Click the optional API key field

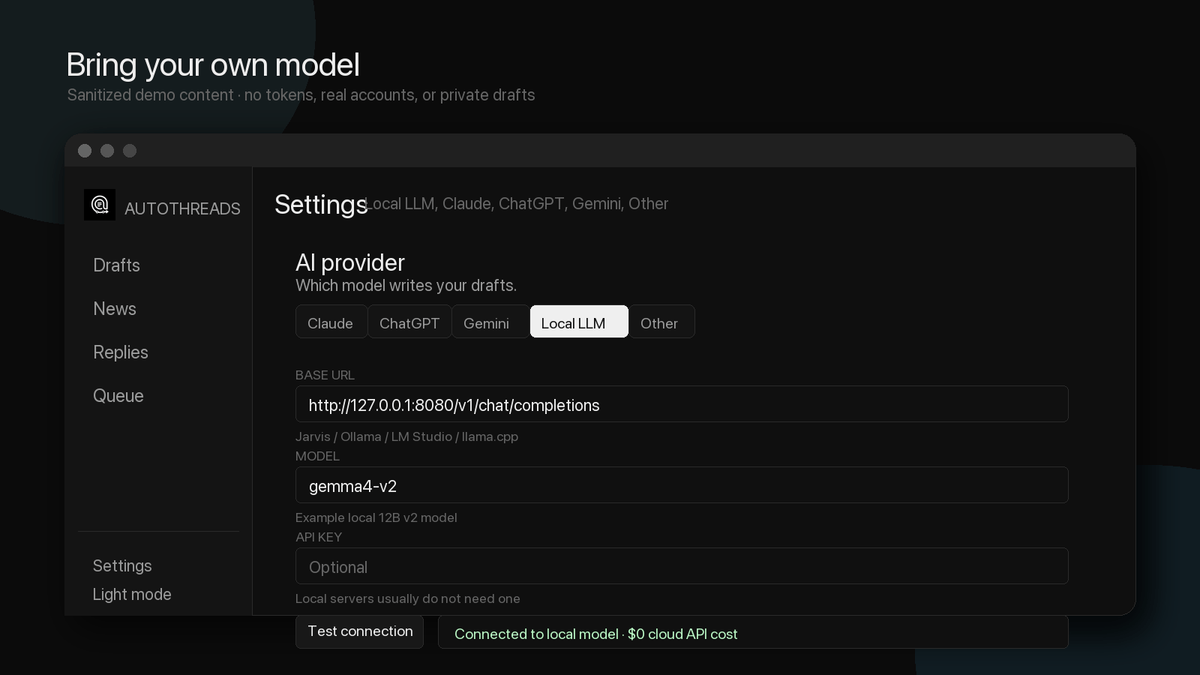[682, 566]
